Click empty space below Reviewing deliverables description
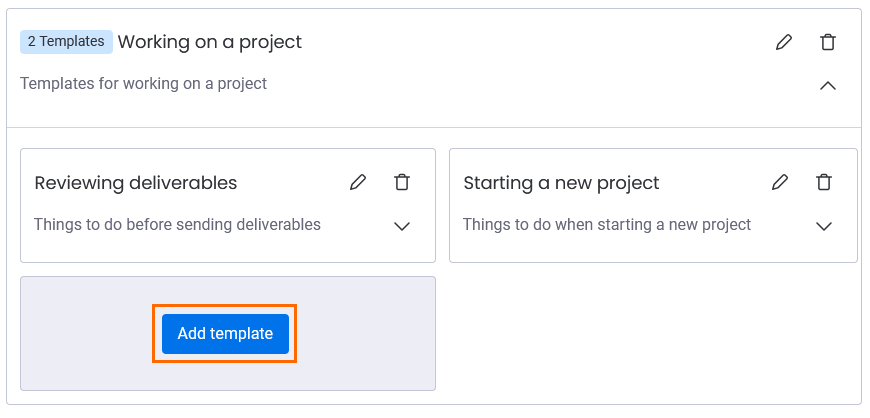This screenshot has height=418, width=870. pos(200,248)
